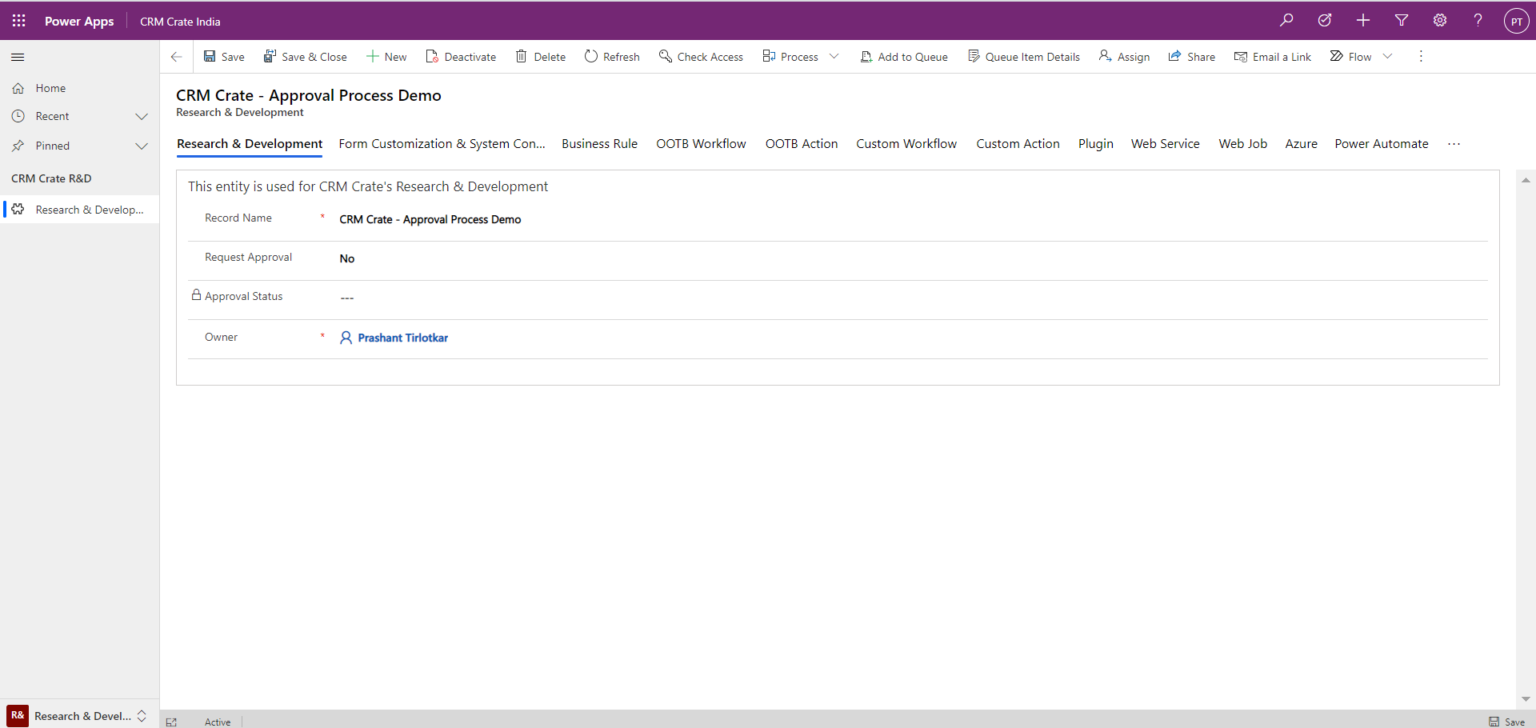The width and height of the screenshot is (1536, 728).
Task: Open the search icon in the top bar
Action: click(1286, 20)
